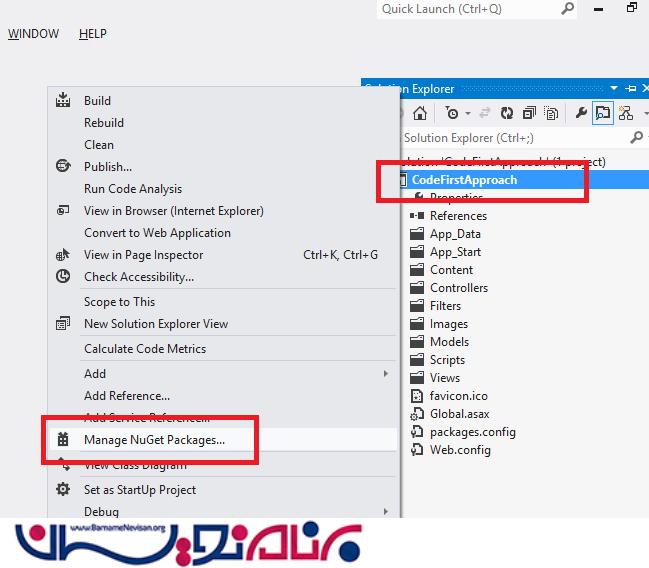Choose Build in the context menu
This screenshot has height=568, width=649.
[x=97, y=100]
